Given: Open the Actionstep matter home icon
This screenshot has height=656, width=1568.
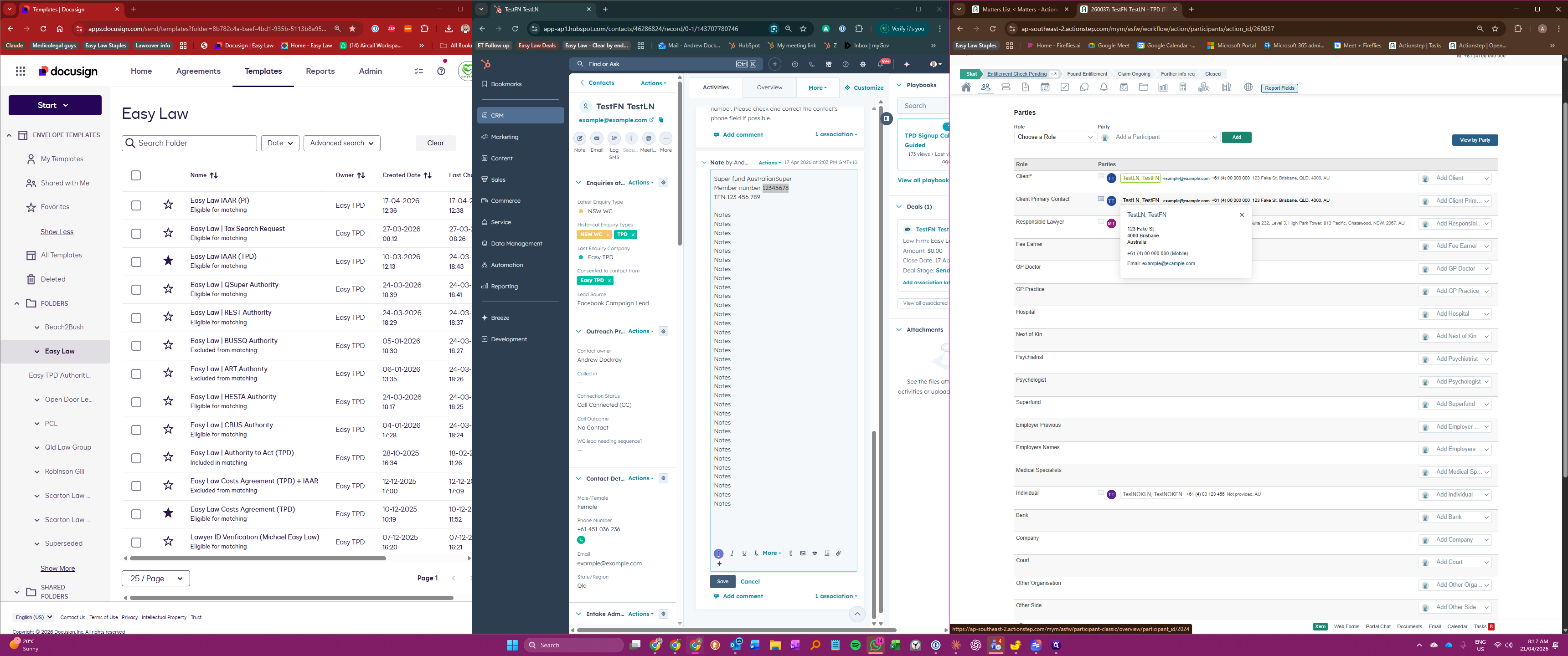Looking at the screenshot, I should coord(966,87).
